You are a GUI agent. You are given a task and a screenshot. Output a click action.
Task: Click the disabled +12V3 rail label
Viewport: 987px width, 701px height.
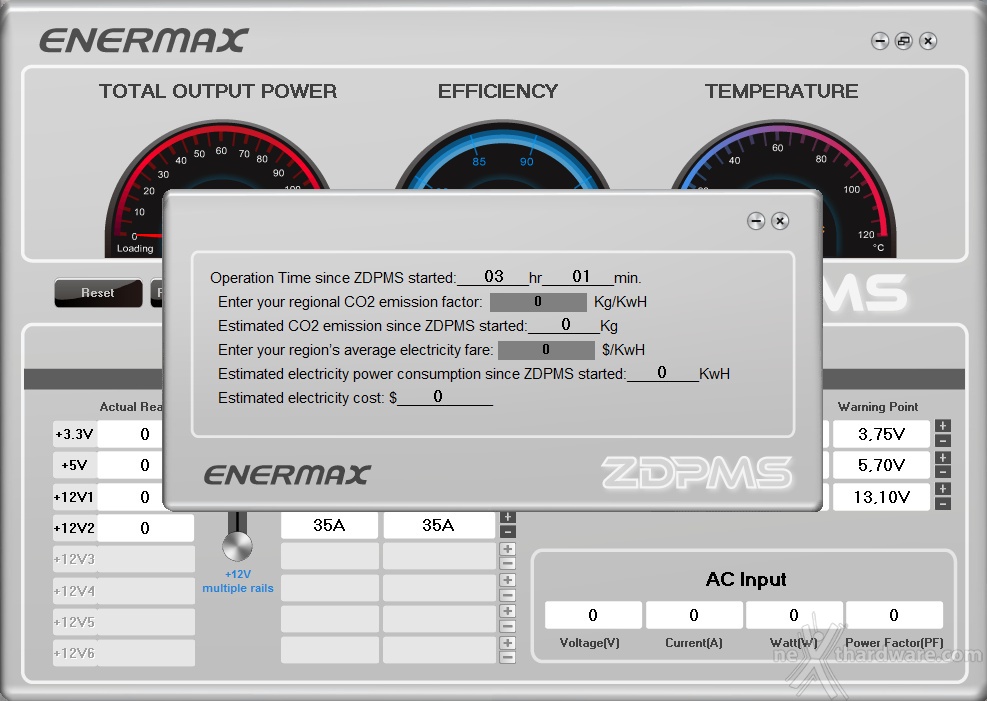point(74,559)
